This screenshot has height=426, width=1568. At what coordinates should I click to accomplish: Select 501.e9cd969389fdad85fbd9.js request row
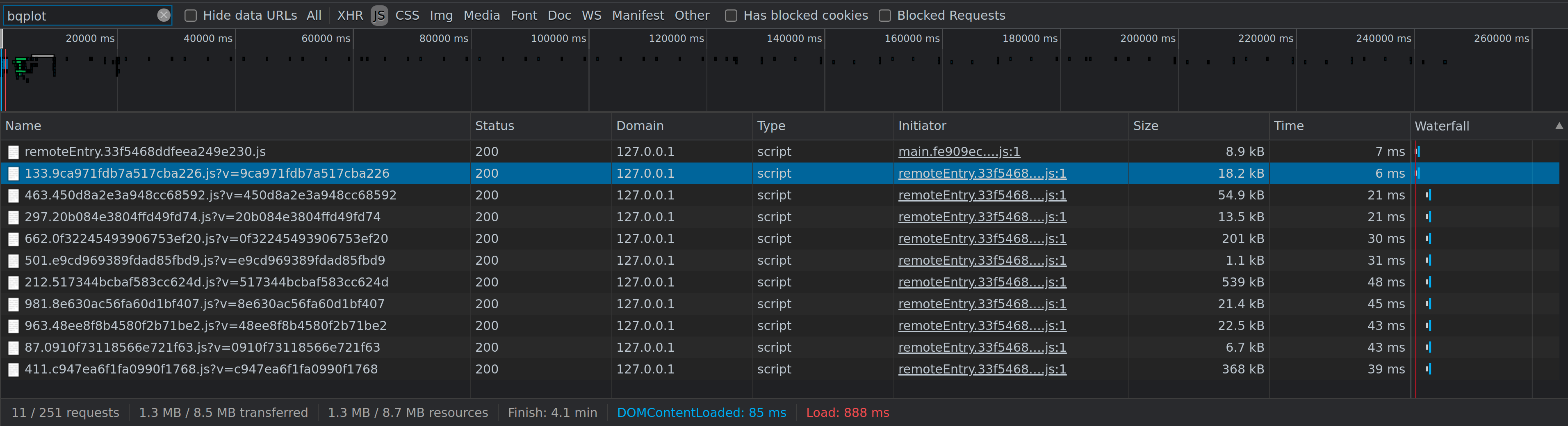tap(780, 260)
